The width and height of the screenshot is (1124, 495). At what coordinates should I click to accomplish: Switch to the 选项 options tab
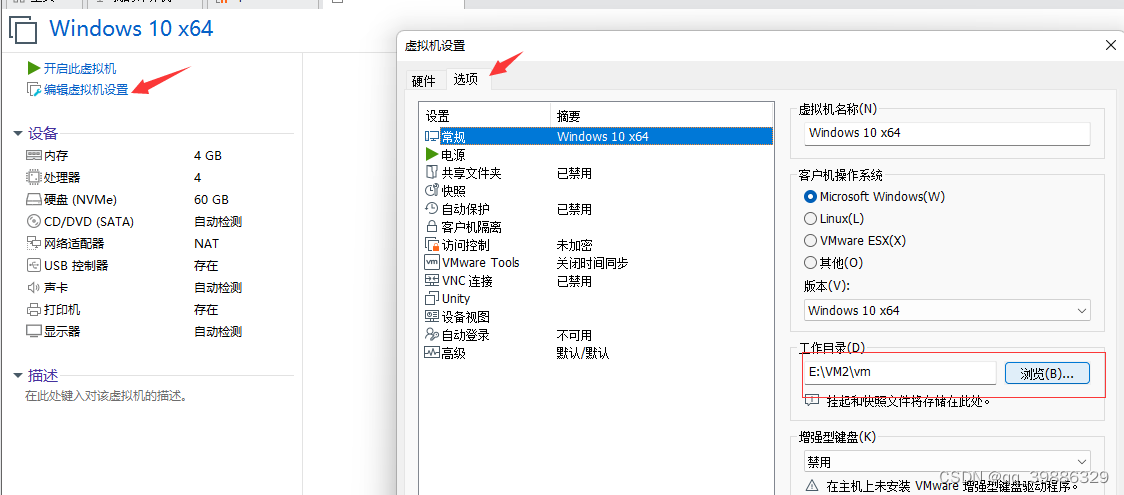click(466, 80)
